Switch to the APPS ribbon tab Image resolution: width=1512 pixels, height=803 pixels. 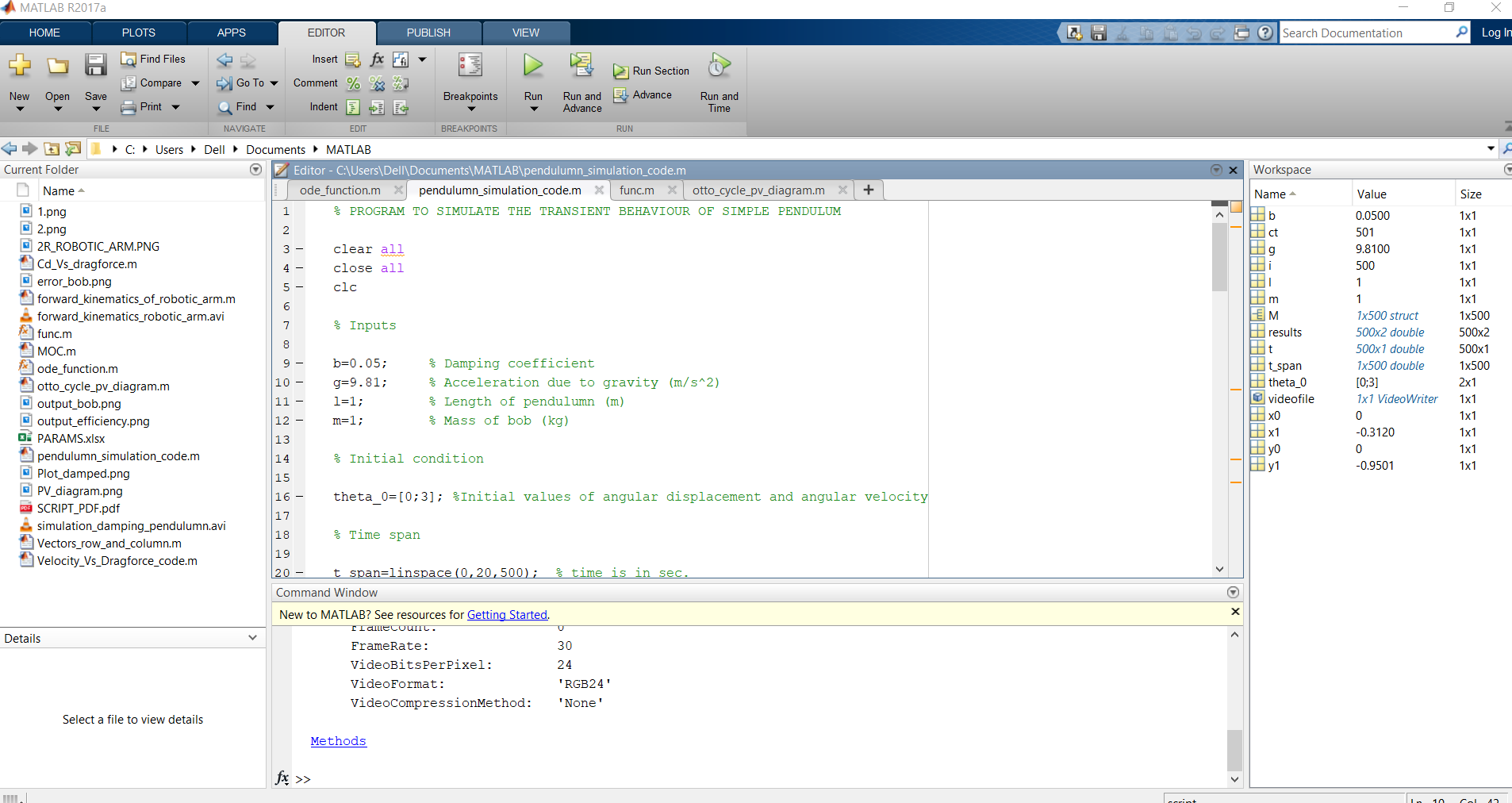[x=232, y=33]
